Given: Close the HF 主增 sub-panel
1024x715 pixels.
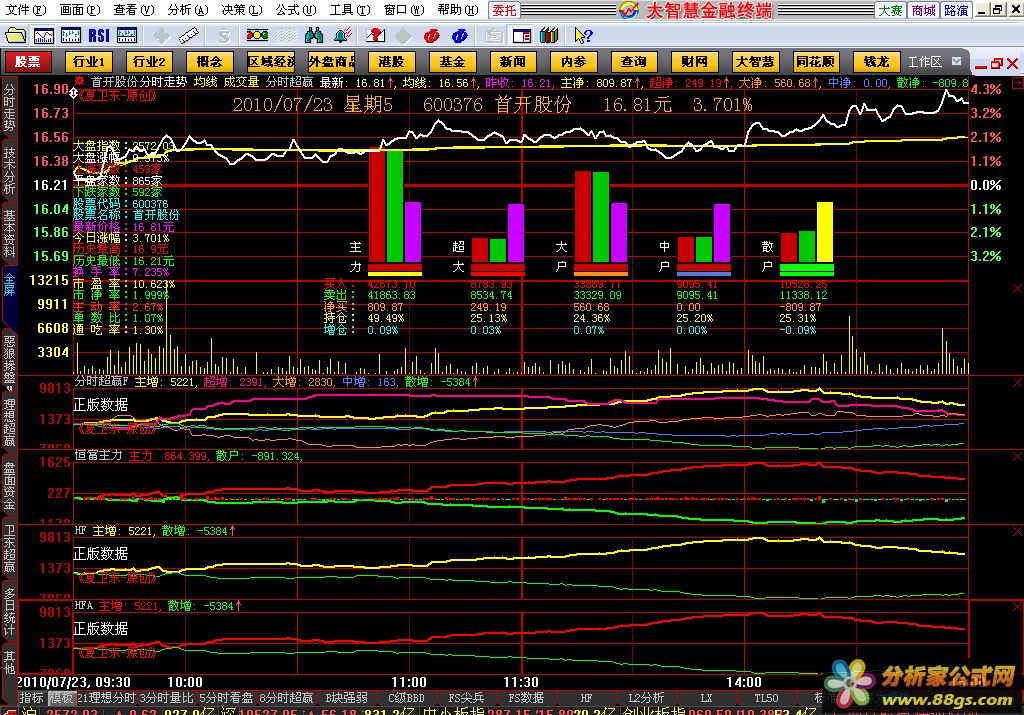Looking at the screenshot, I should [1017, 532].
